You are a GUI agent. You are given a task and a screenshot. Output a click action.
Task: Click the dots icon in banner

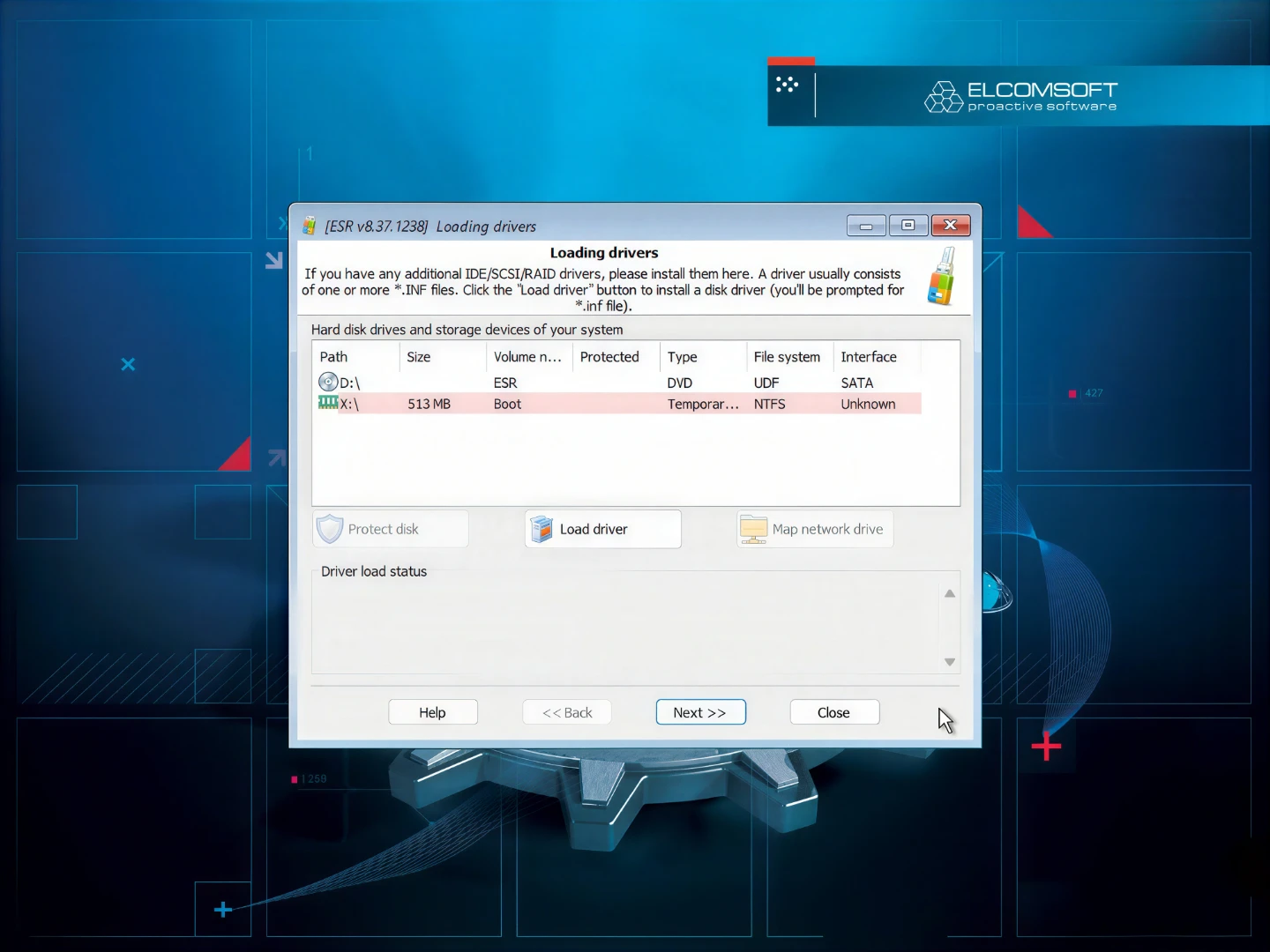pos(787,85)
